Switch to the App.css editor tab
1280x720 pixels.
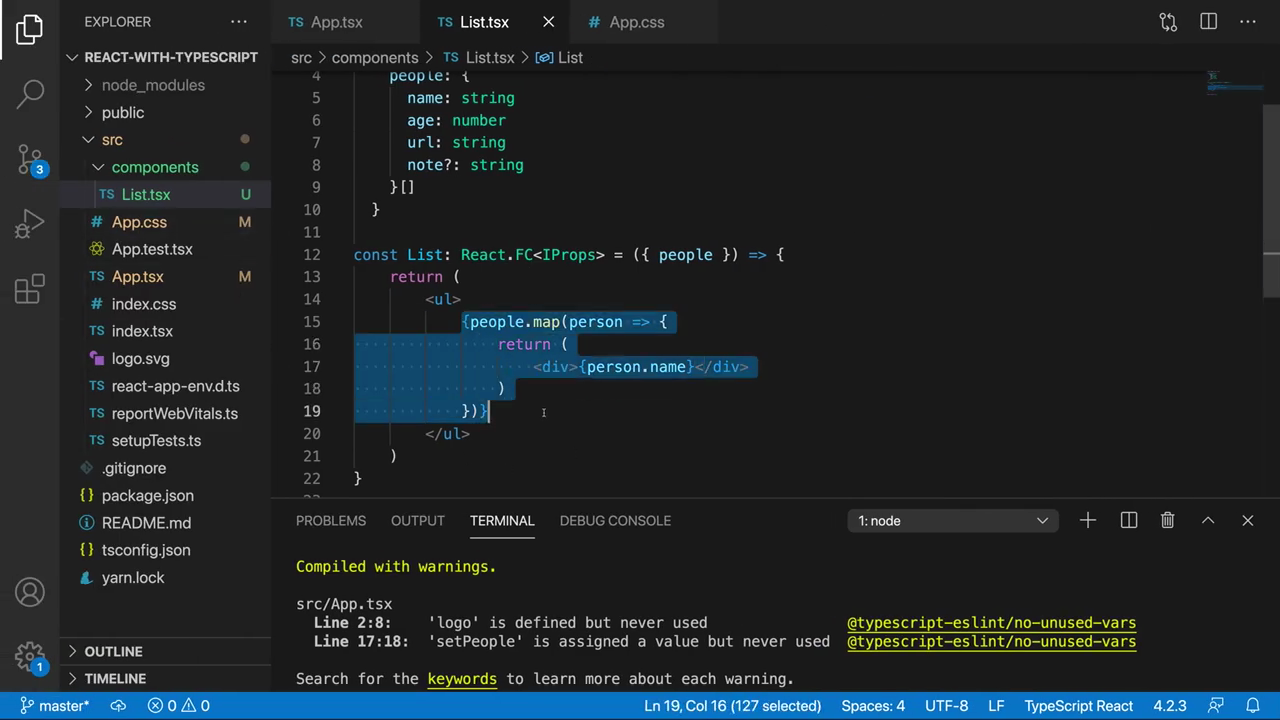coord(644,22)
